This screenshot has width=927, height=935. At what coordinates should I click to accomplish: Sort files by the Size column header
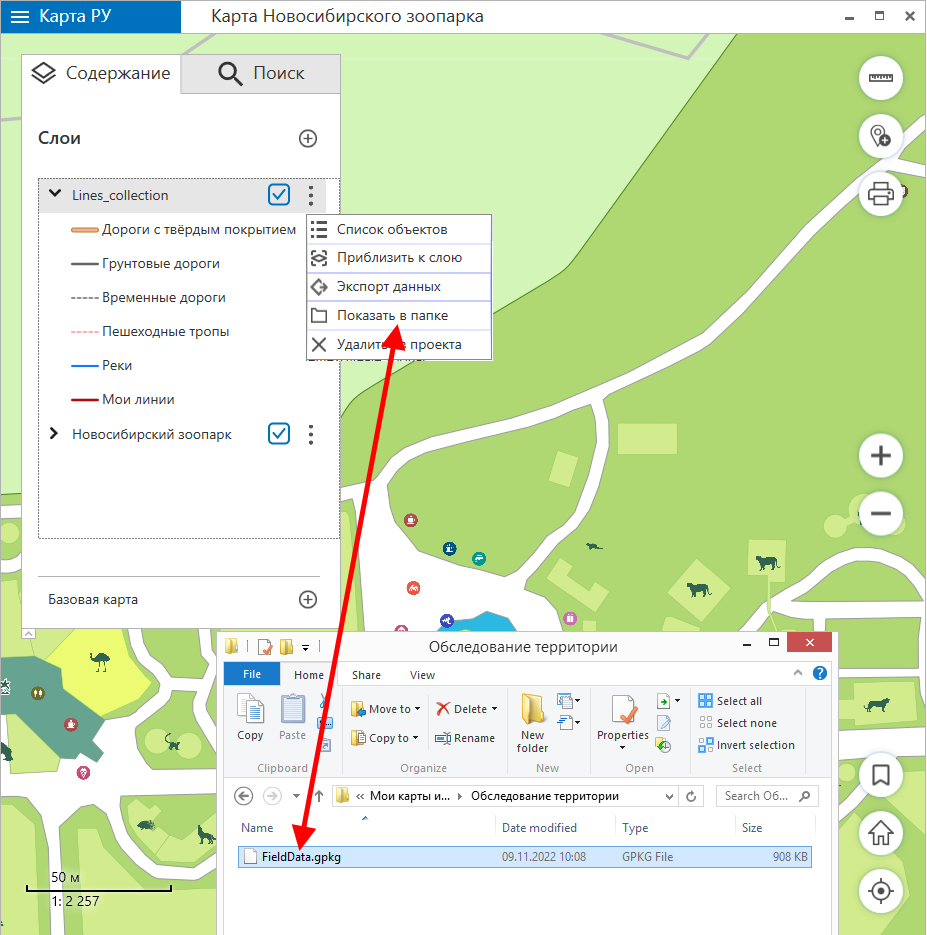click(x=752, y=828)
